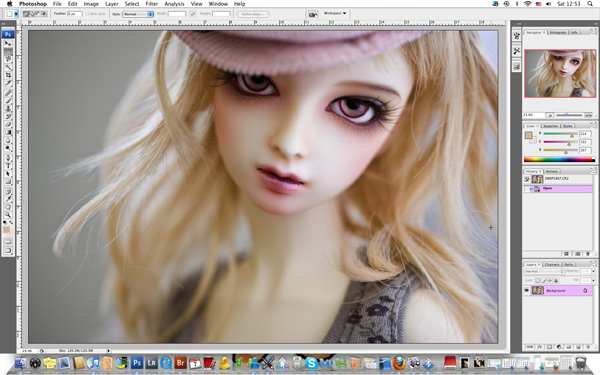Select the Rectangular Marquee tool in toolbox
600x375 pixels.
(8, 51)
